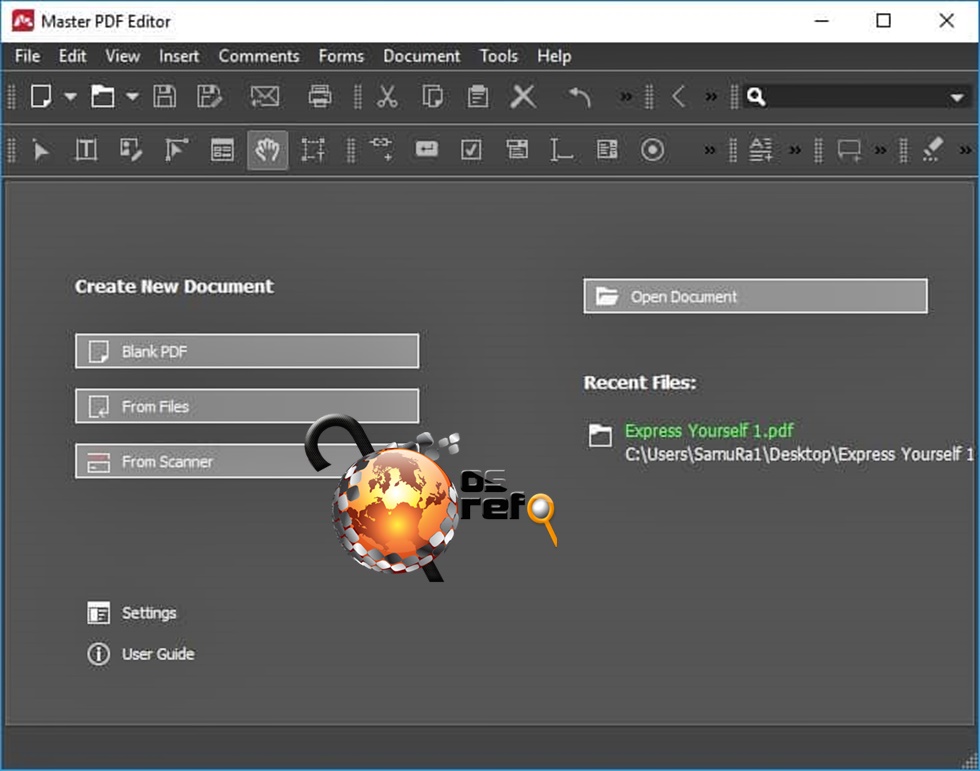Insert a form list box icon
This screenshot has width=980, height=771.
click(607, 149)
